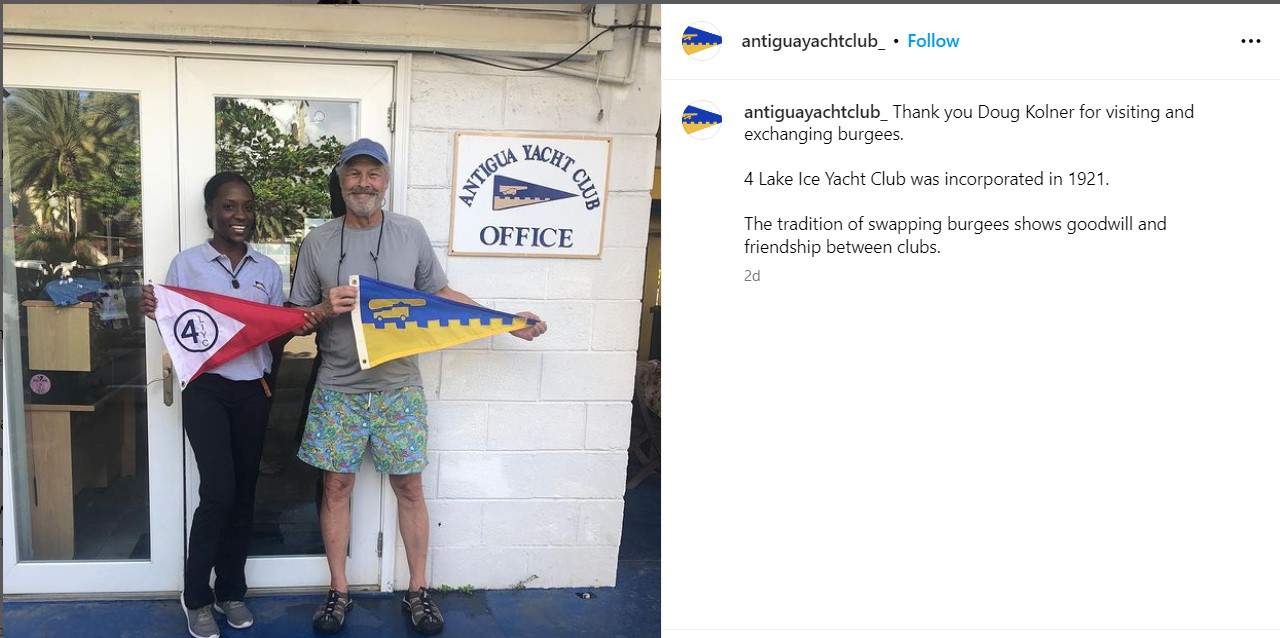Follow the antiguayachtclub_ account

(933, 41)
